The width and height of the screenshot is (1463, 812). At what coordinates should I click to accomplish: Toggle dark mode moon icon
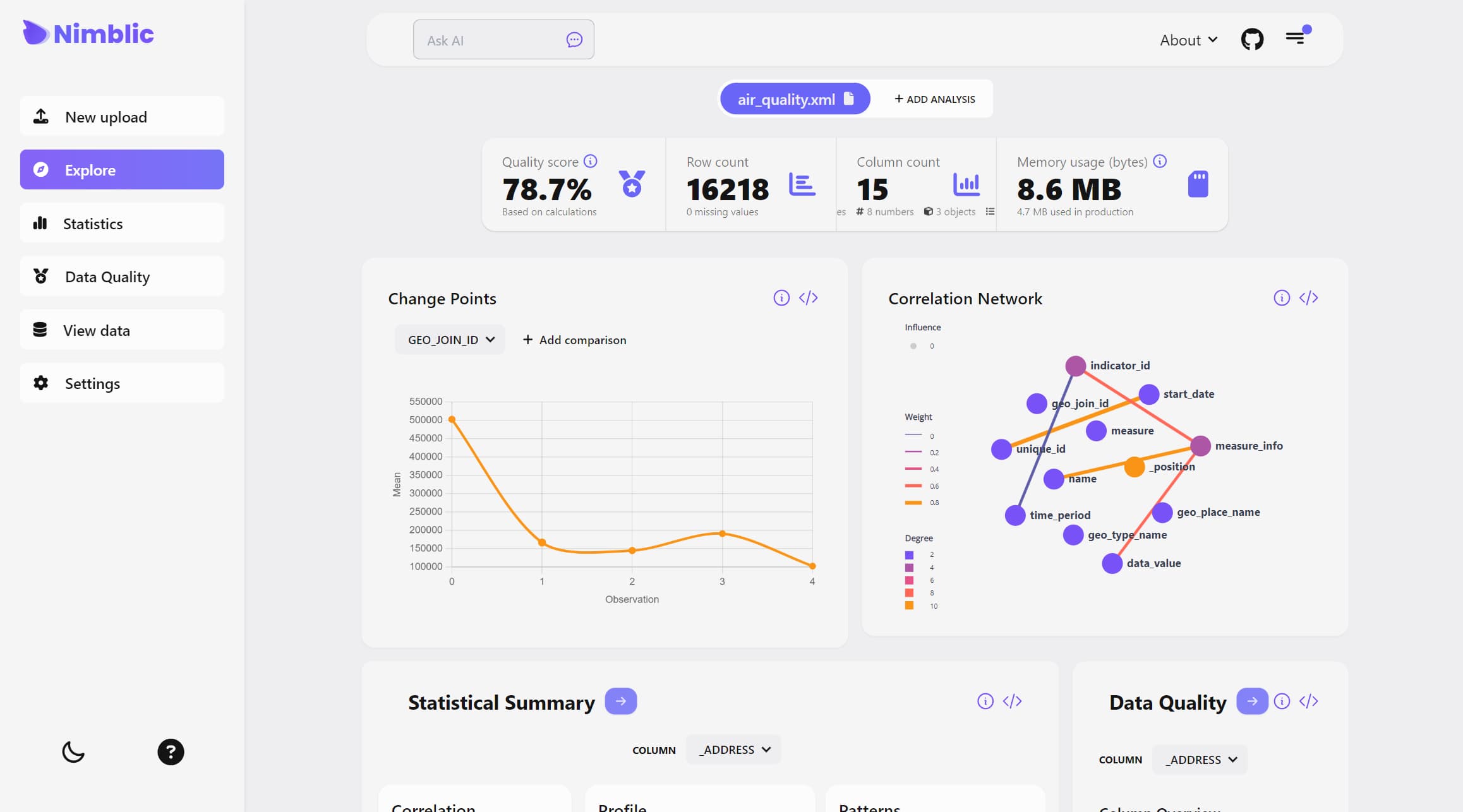[x=73, y=752]
